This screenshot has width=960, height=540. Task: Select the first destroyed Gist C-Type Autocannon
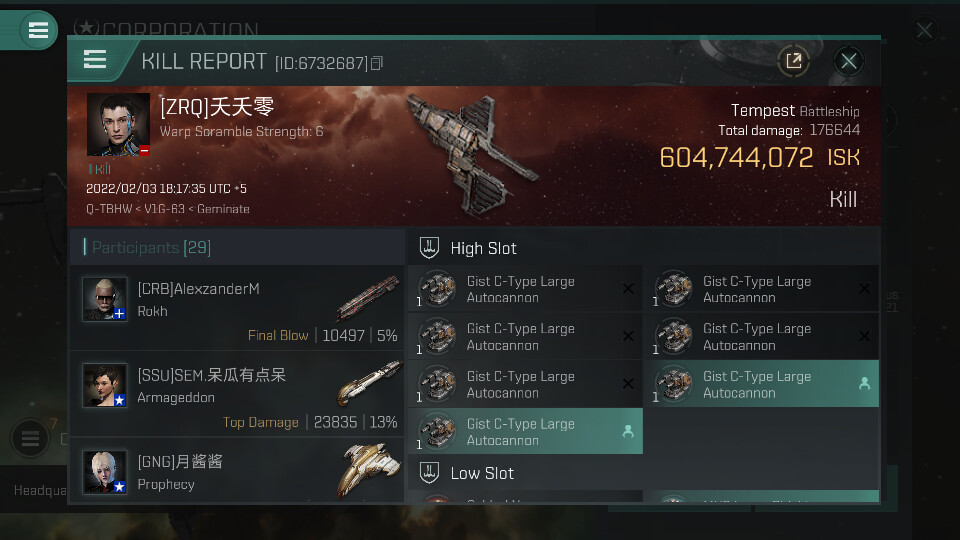525,289
